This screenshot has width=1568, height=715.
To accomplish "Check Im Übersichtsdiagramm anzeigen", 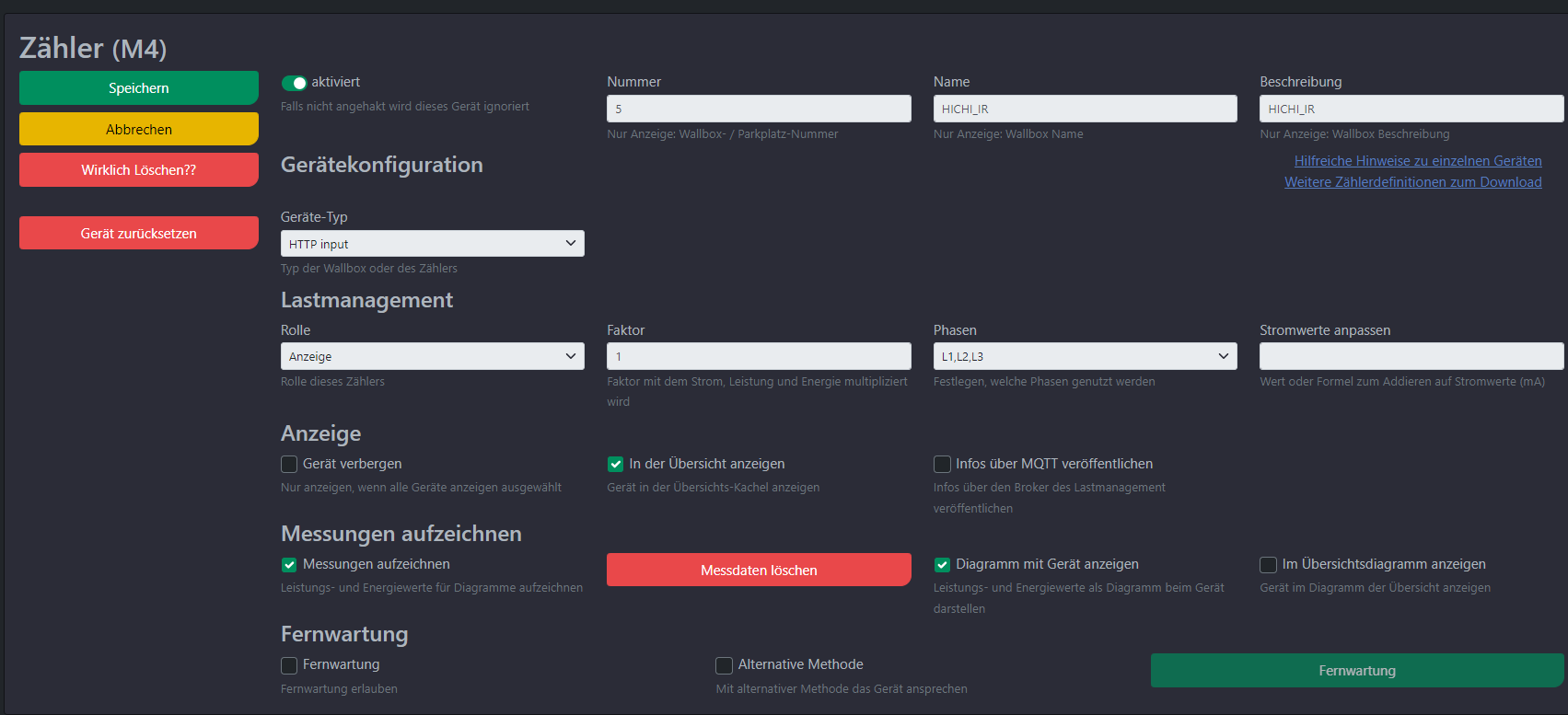I will coord(1268,564).
